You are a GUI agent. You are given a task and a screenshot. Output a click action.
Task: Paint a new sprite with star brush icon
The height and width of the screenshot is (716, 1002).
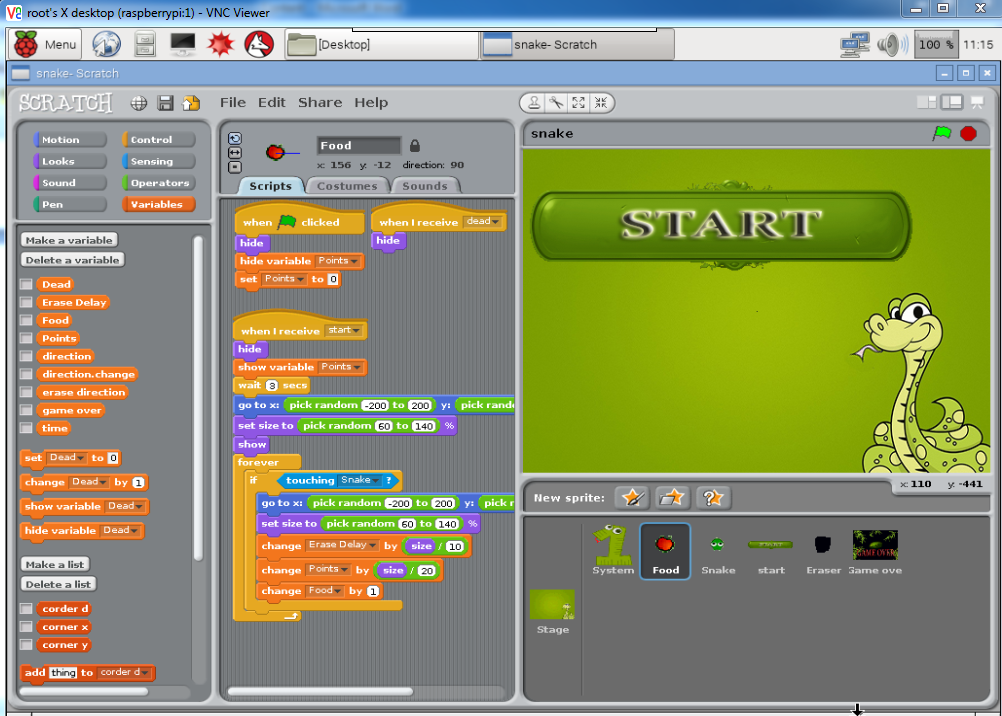[632, 497]
